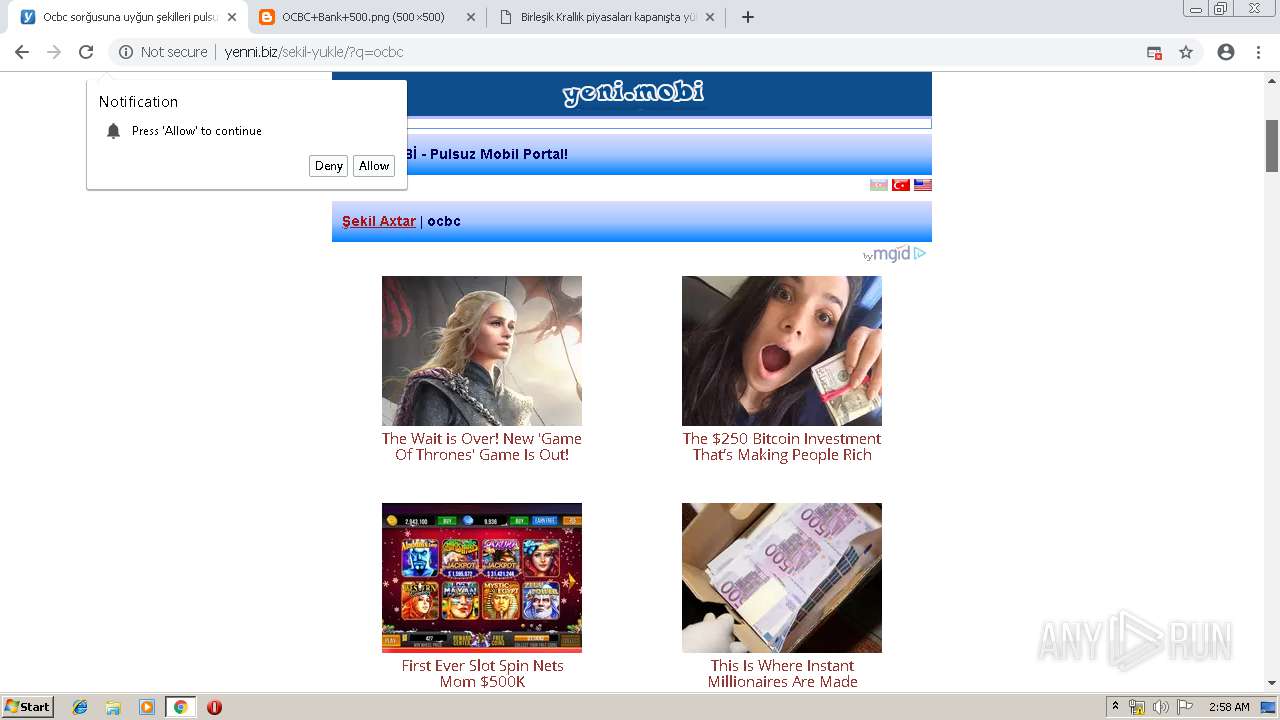
Task: Click the scrollbar up arrow
Action: coord(1272,79)
